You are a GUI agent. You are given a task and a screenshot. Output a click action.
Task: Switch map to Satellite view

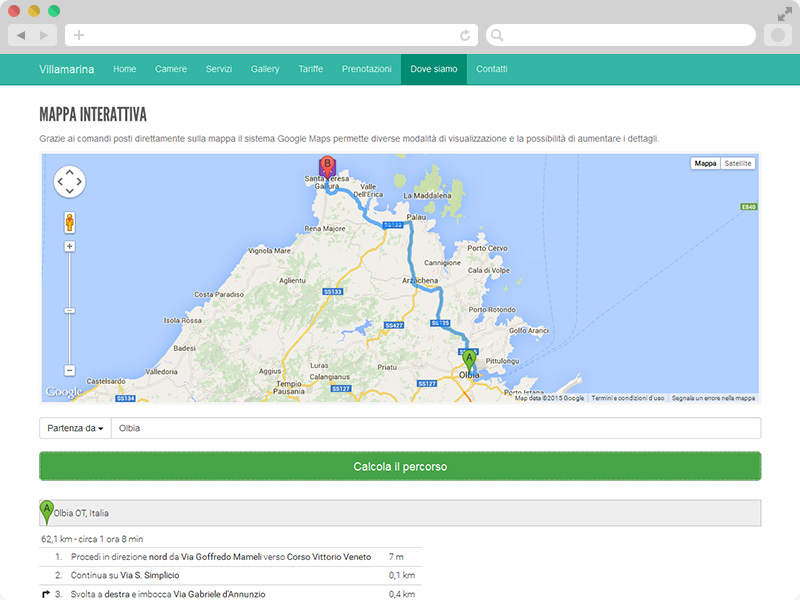737,163
